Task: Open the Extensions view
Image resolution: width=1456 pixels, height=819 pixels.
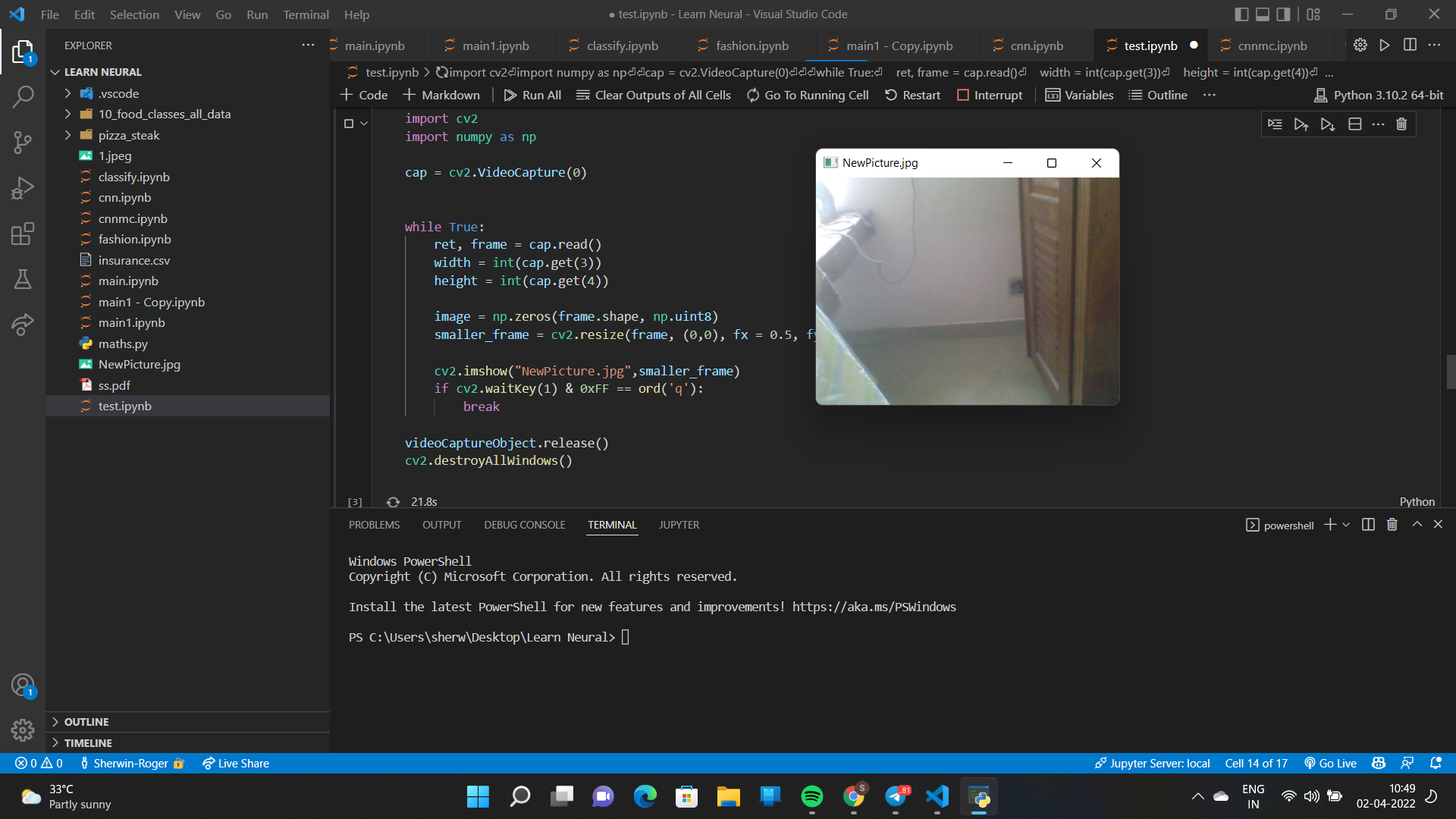Action: 23,234
